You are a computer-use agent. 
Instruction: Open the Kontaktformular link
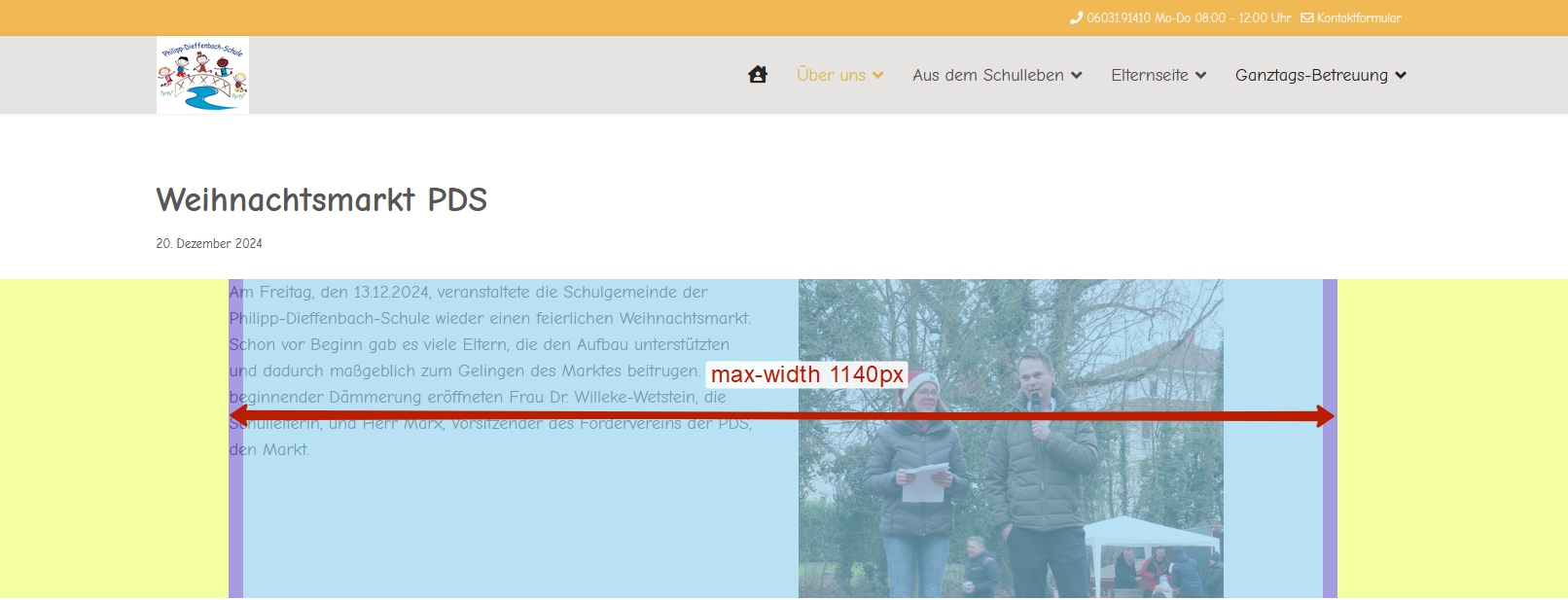point(1359,18)
